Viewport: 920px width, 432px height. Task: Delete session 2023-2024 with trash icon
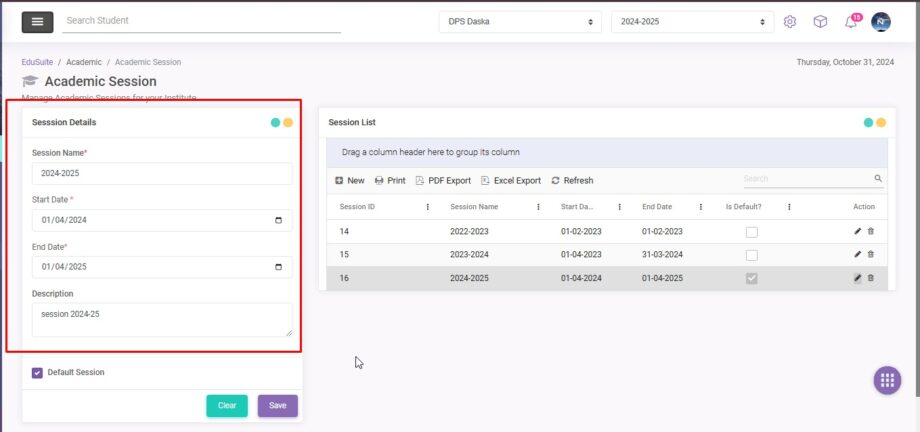[870, 255]
